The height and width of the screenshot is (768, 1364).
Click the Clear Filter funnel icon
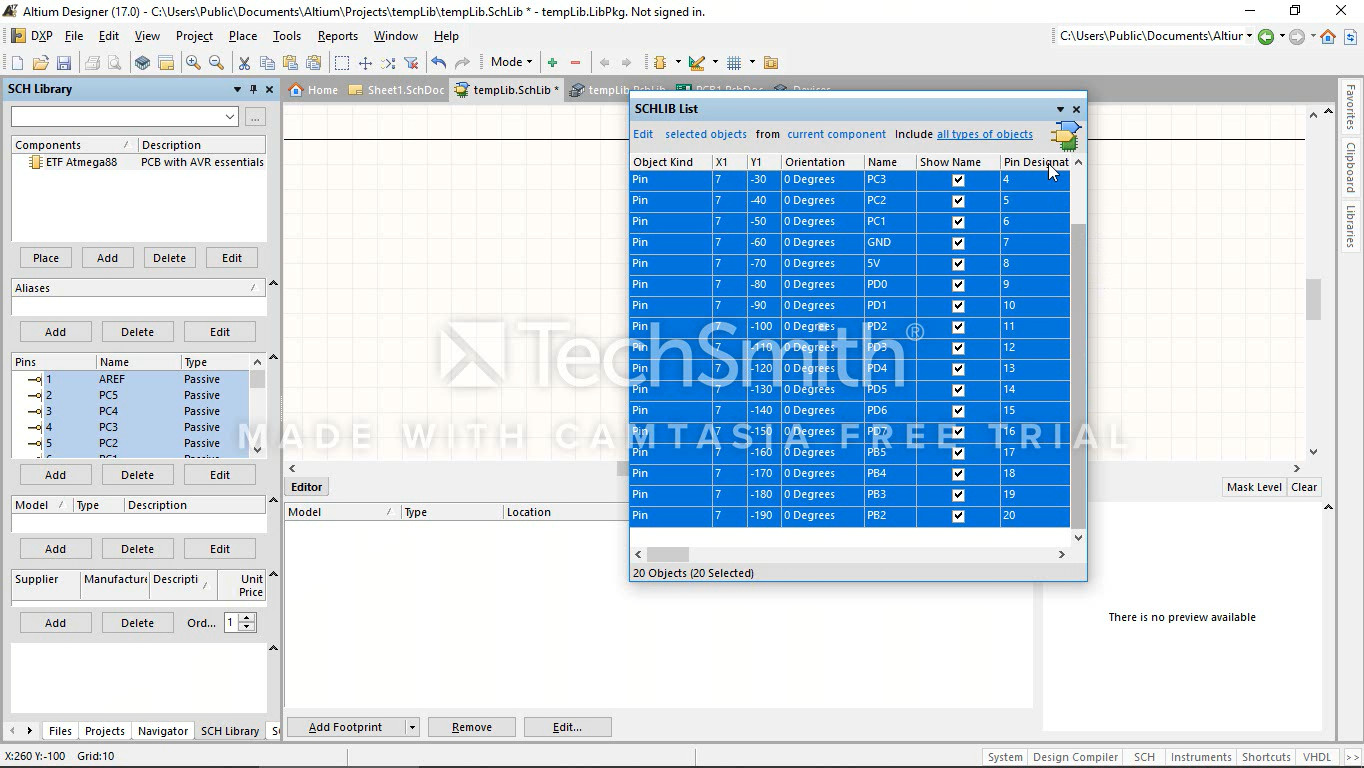(410, 63)
